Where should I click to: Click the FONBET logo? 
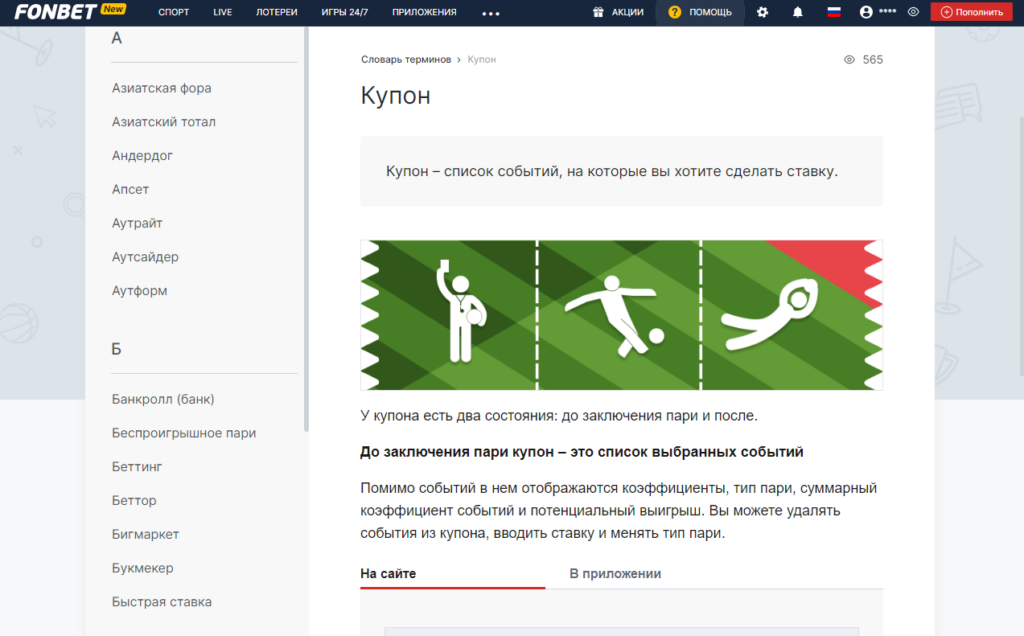[56, 12]
